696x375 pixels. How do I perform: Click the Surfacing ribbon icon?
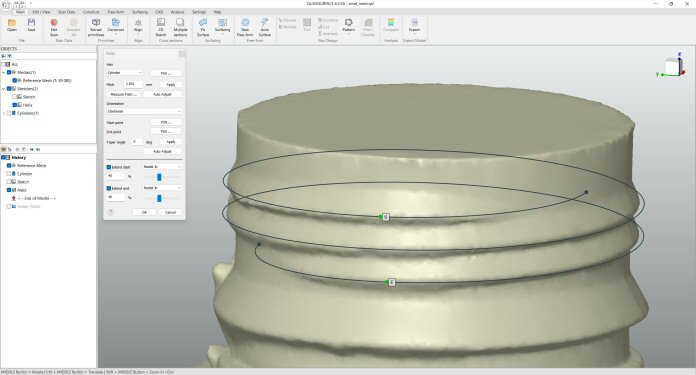tap(222, 26)
